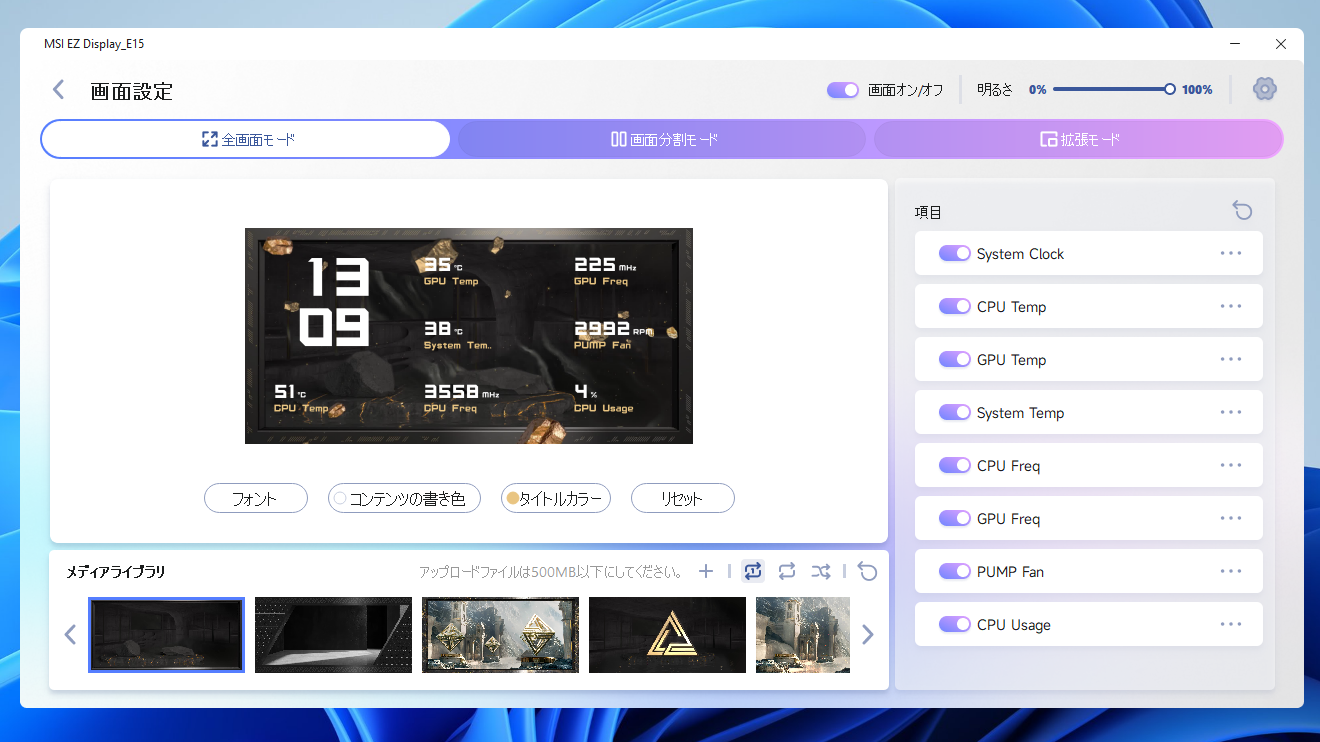Click the display preview image
The height and width of the screenshot is (742, 1320).
[469, 336]
